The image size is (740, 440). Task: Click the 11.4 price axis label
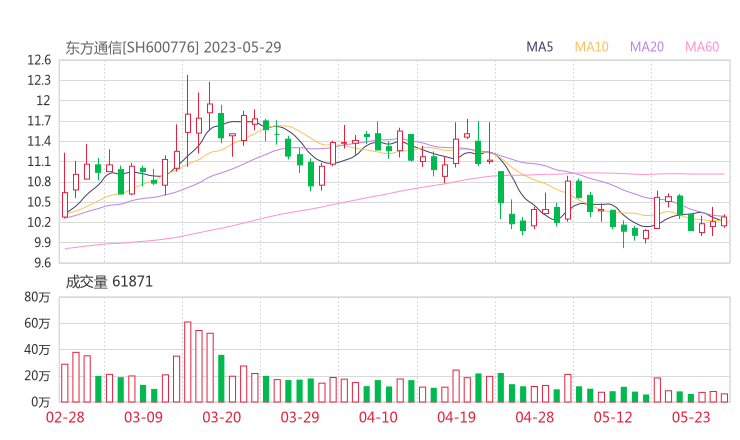39,141
